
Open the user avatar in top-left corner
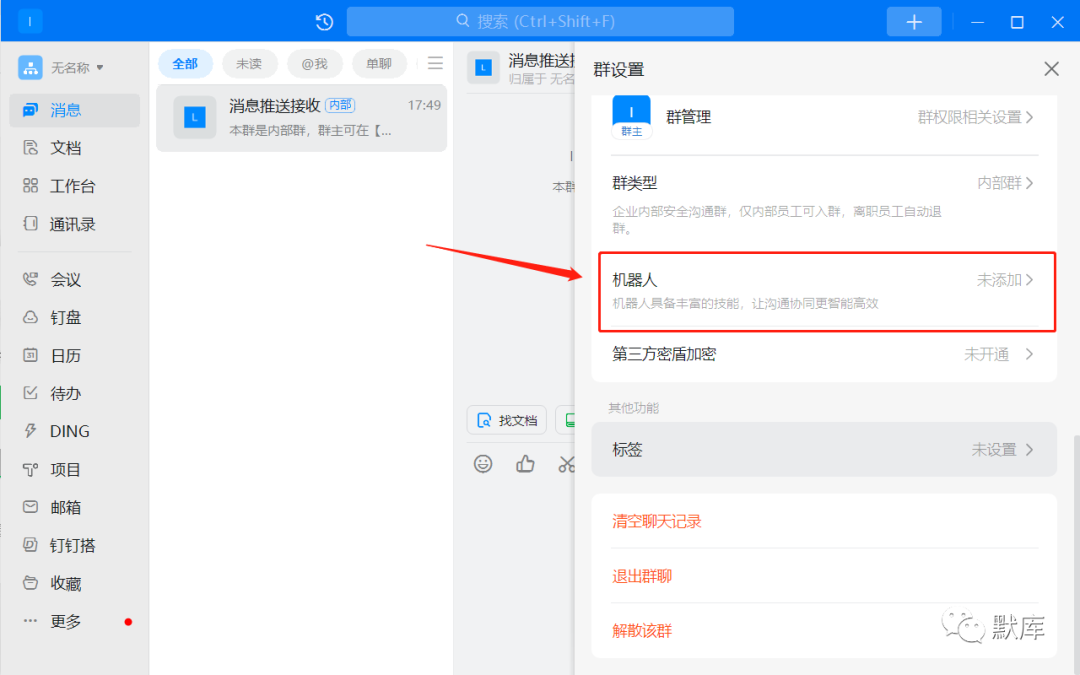point(30,21)
